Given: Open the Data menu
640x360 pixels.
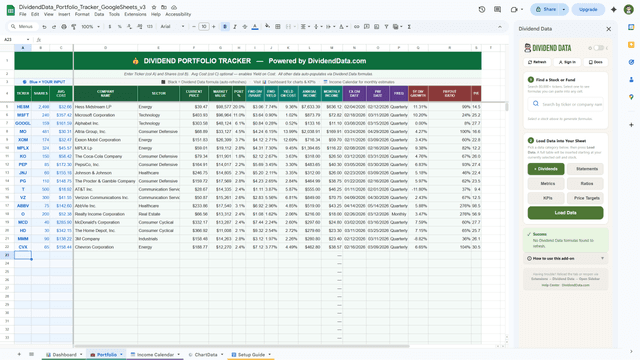Looking at the screenshot, I should point(99,14).
